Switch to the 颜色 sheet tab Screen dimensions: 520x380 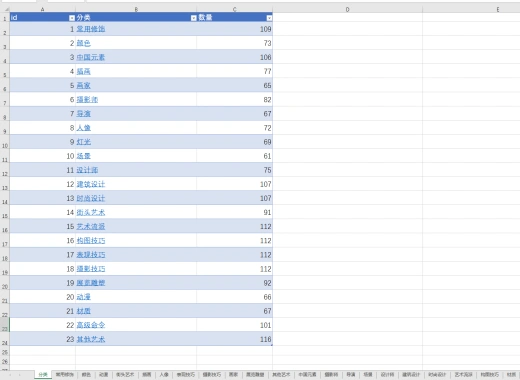(x=86, y=375)
